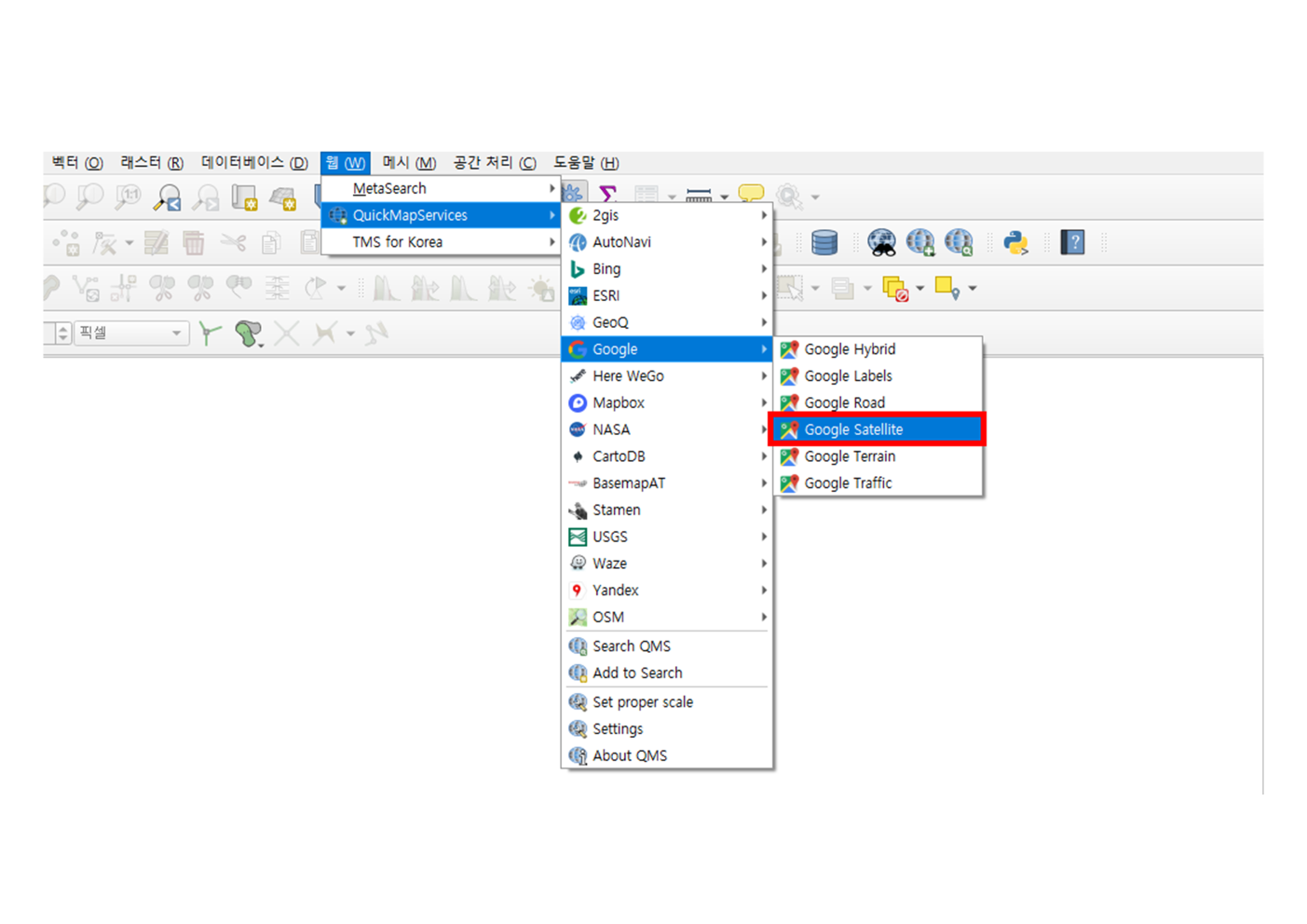Select Google Traffic basemap
This screenshot has height=924, width=1307.
coord(878,483)
